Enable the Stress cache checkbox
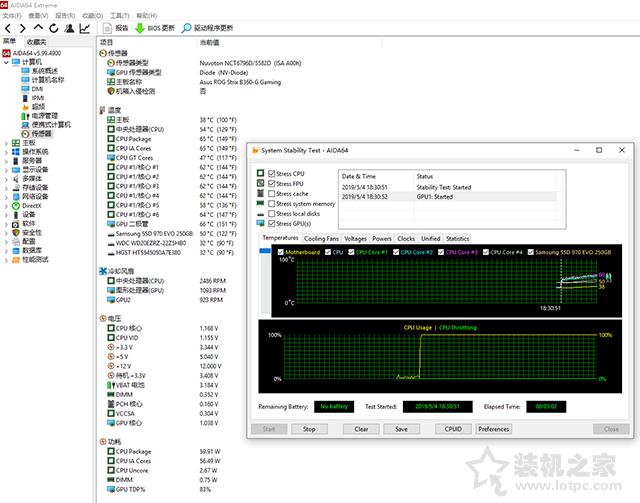The image size is (640, 503). [x=271, y=194]
